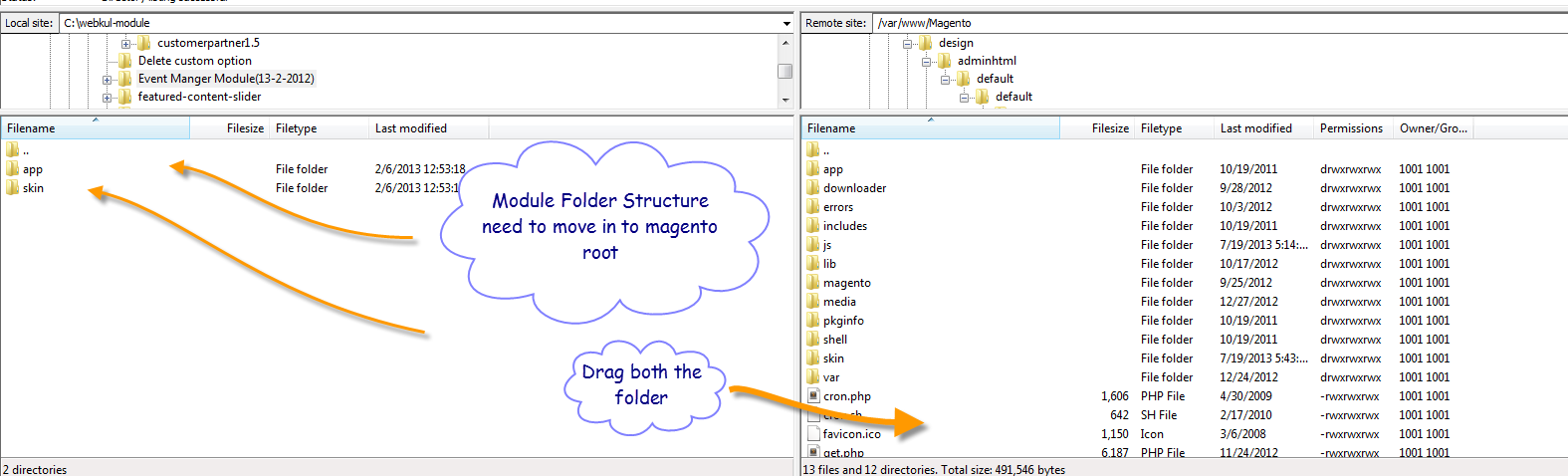Collapse the adminhtml node in remote tree
The height and width of the screenshot is (476, 1568).
tap(926, 62)
